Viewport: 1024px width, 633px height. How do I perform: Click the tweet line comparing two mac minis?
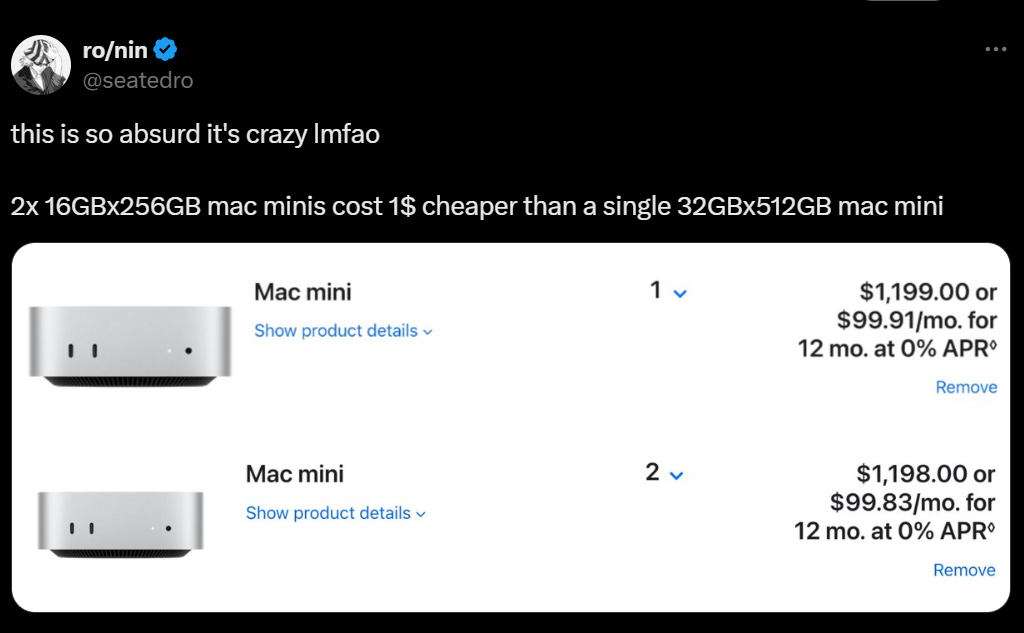point(477,208)
